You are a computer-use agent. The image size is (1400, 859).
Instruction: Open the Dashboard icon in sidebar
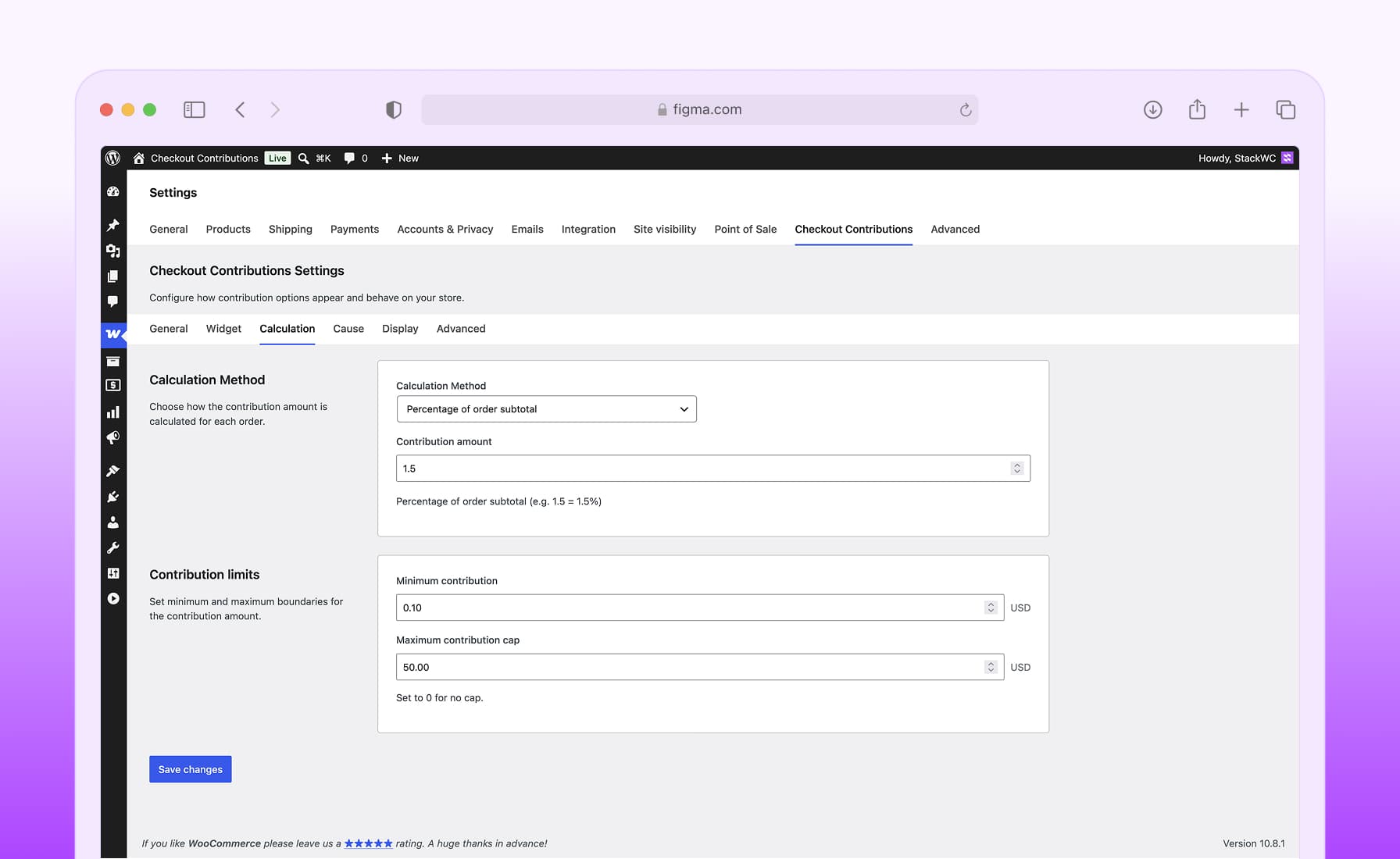(113, 192)
